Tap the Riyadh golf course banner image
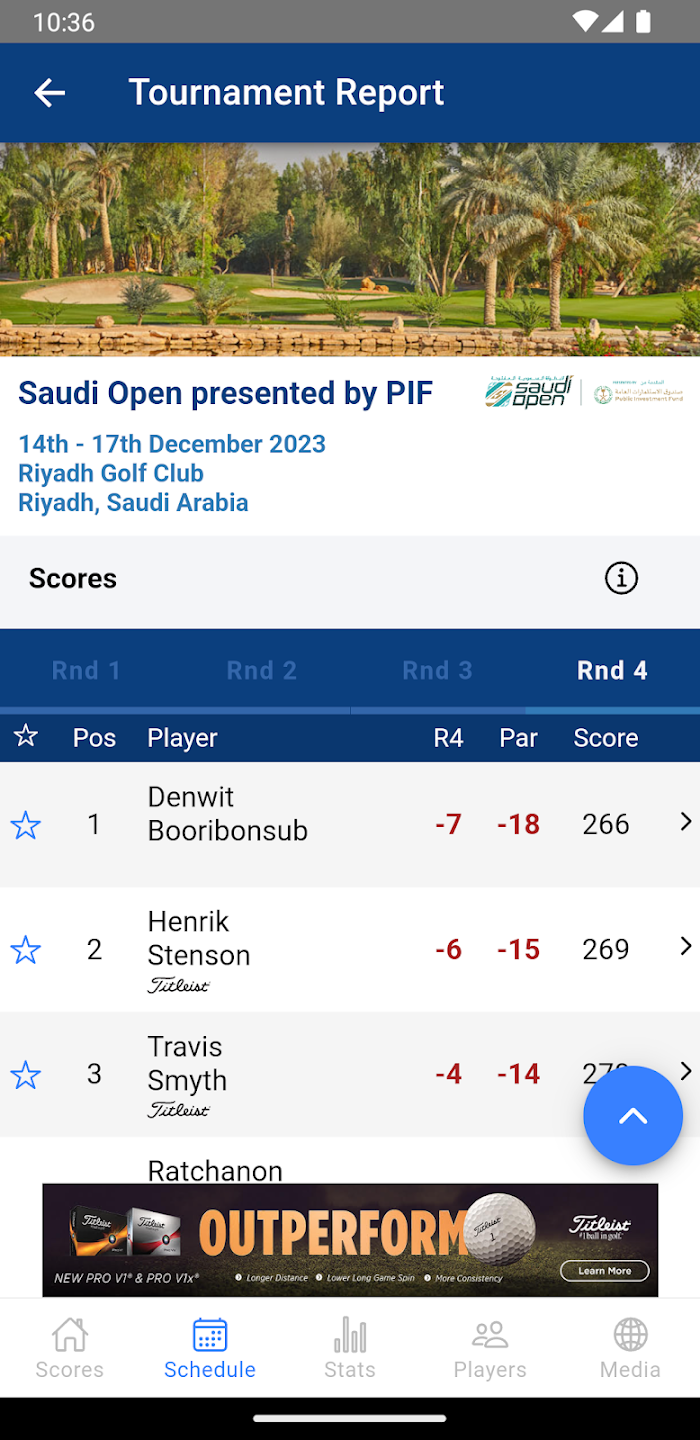This screenshot has height=1440, width=700. click(x=350, y=249)
